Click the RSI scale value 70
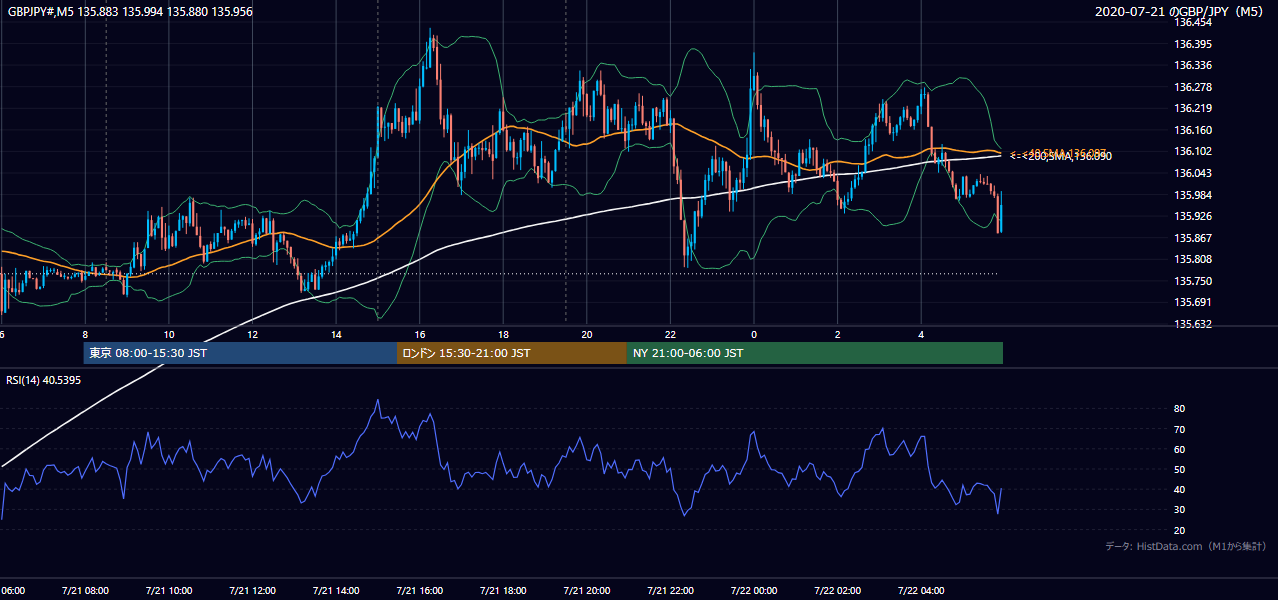 (1179, 429)
